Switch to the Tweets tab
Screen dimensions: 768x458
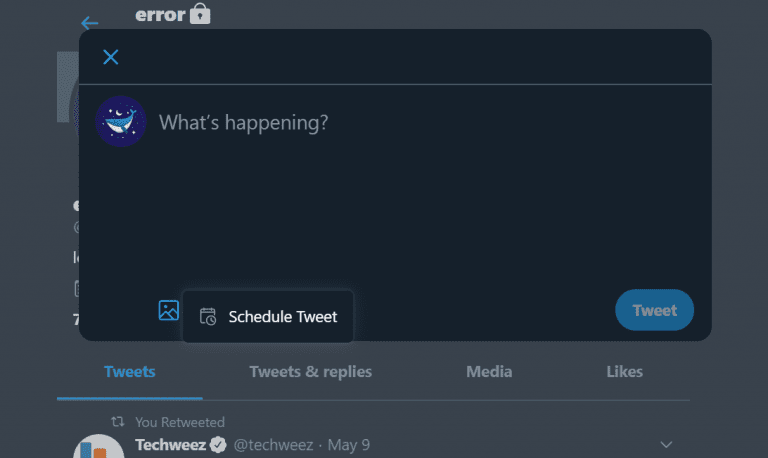coord(130,372)
